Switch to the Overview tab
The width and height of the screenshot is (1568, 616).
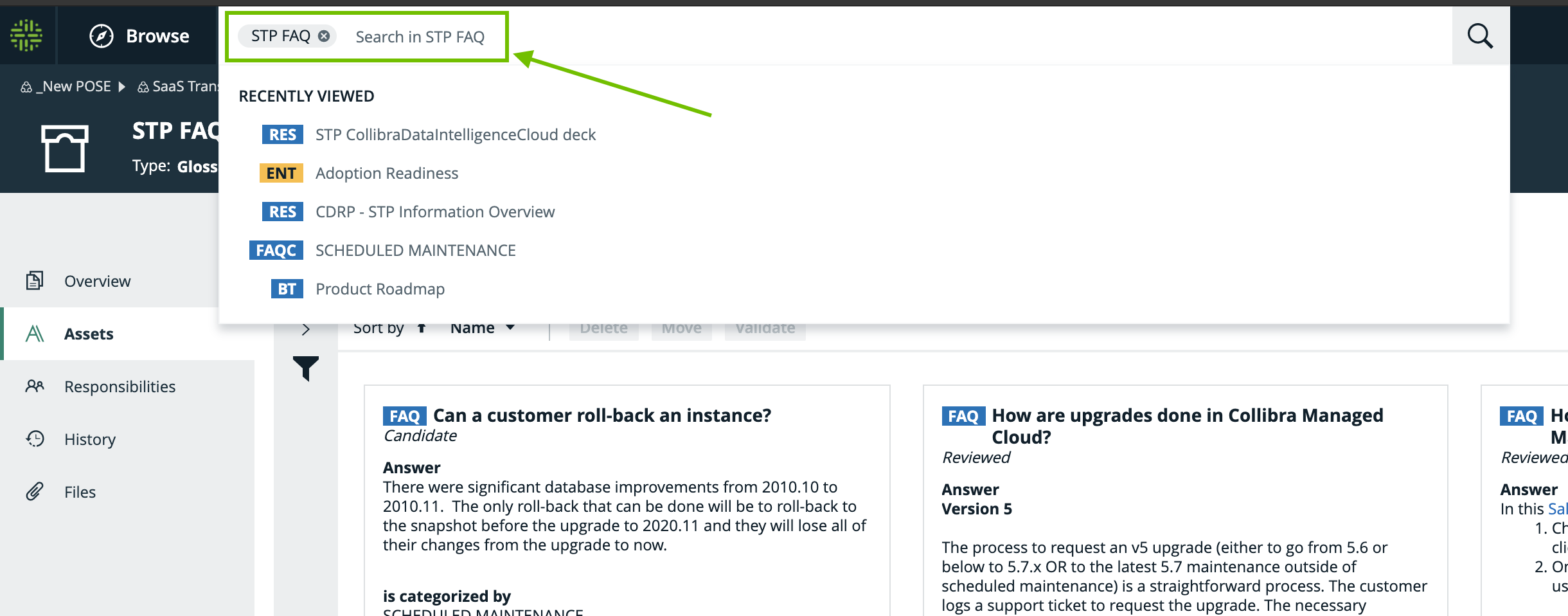[x=97, y=281]
